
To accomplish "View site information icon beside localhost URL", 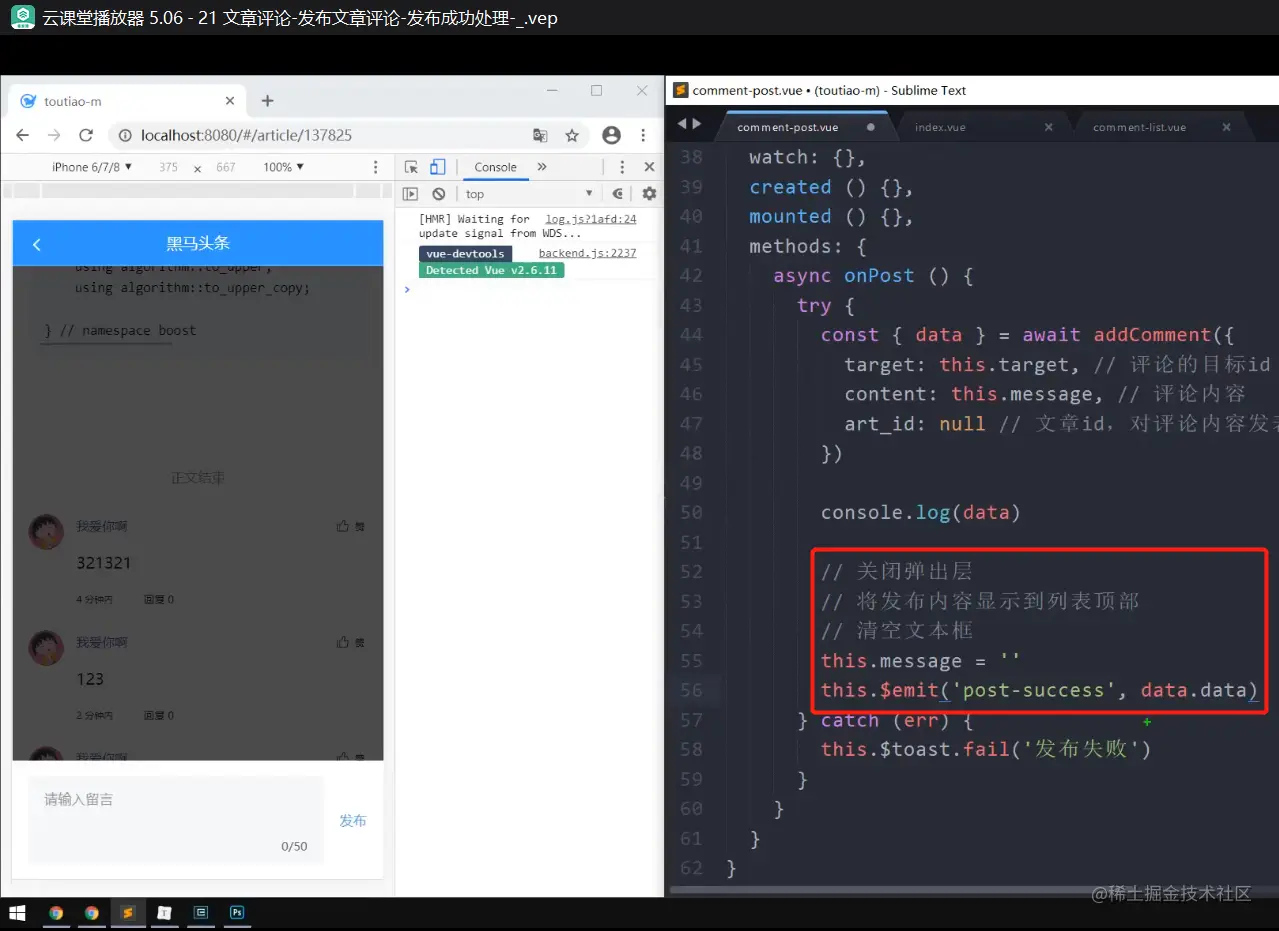I will coord(124,135).
